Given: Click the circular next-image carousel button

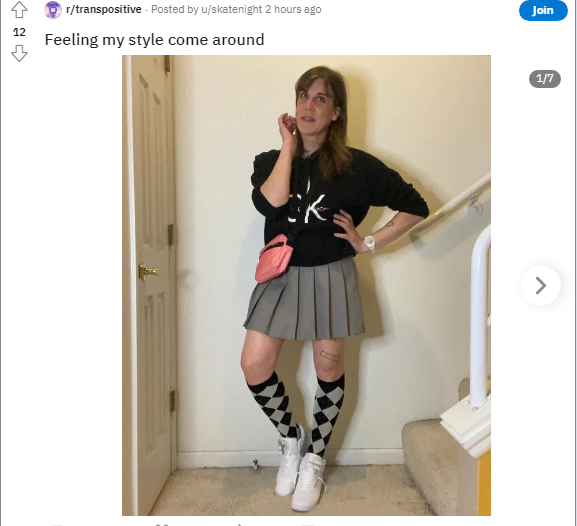Looking at the screenshot, I should [541, 285].
